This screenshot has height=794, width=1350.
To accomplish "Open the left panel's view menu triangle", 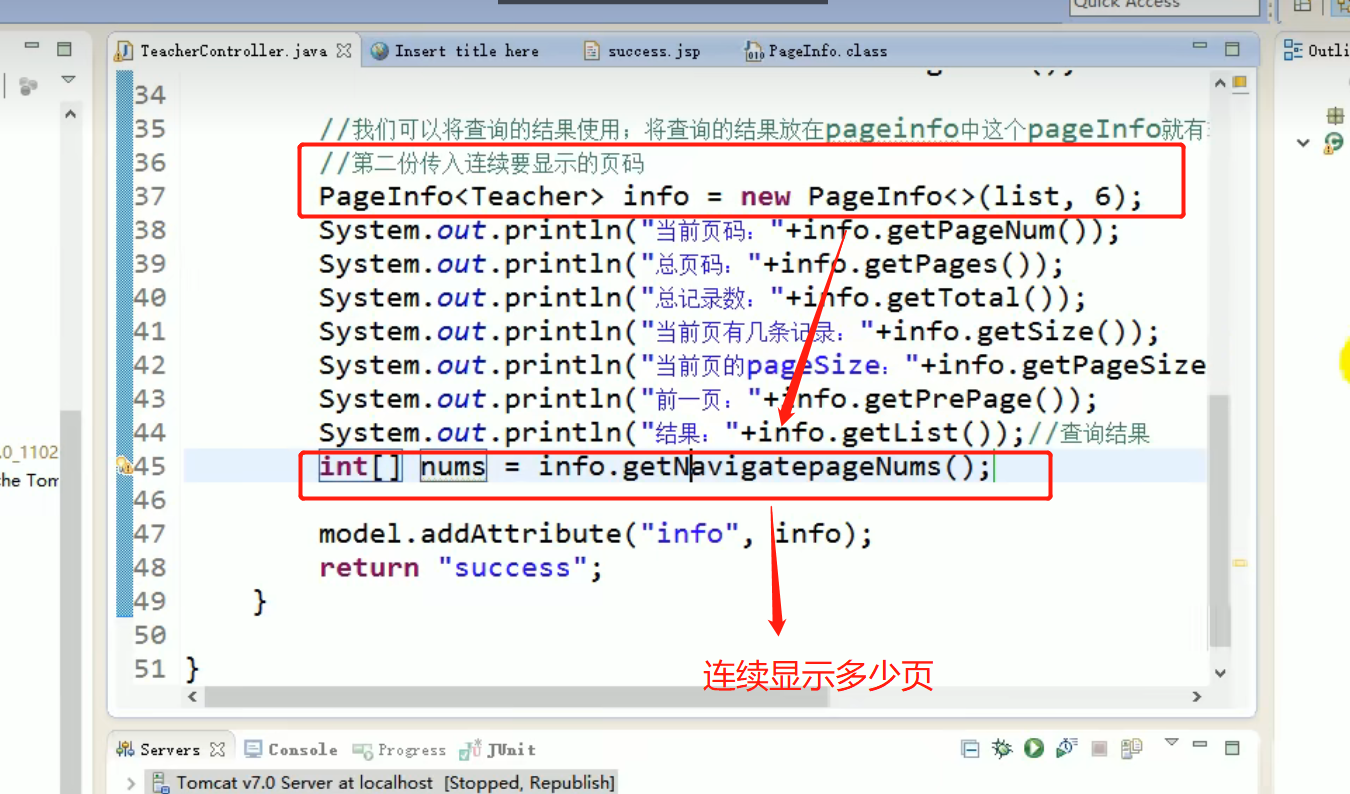I will [x=68, y=79].
